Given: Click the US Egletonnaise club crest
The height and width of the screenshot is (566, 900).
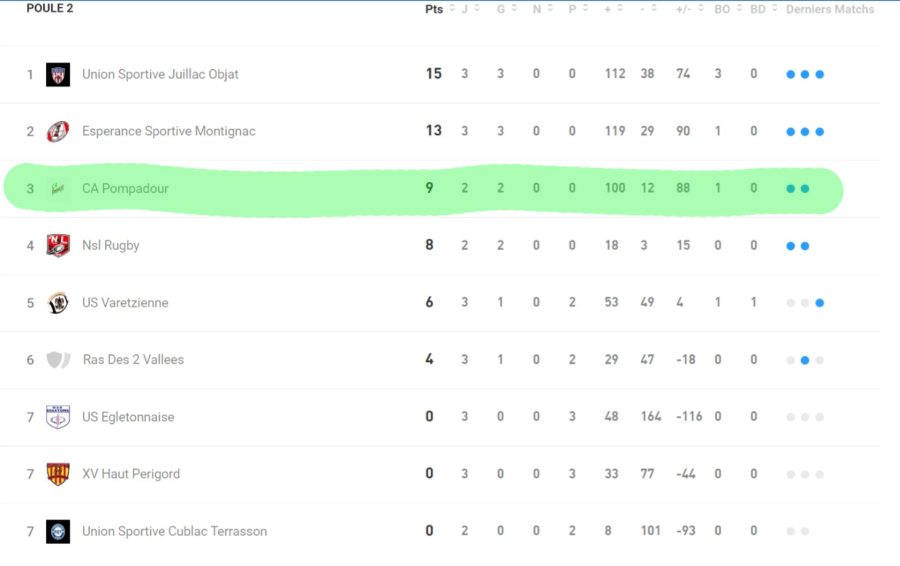Looking at the screenshot, I should tap(58, 417).
